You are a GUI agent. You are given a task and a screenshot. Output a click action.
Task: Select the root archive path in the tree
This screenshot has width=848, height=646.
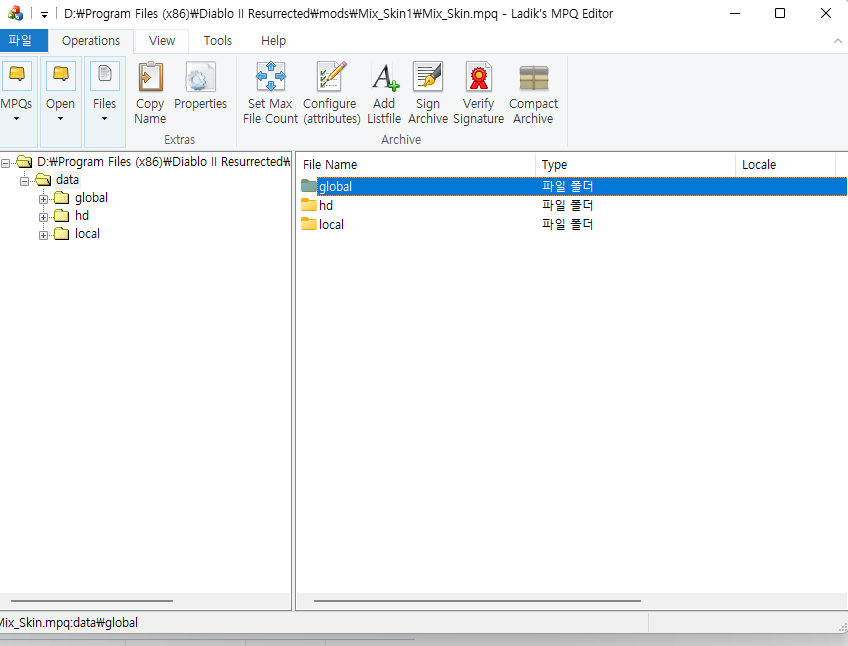coord(163,162)
